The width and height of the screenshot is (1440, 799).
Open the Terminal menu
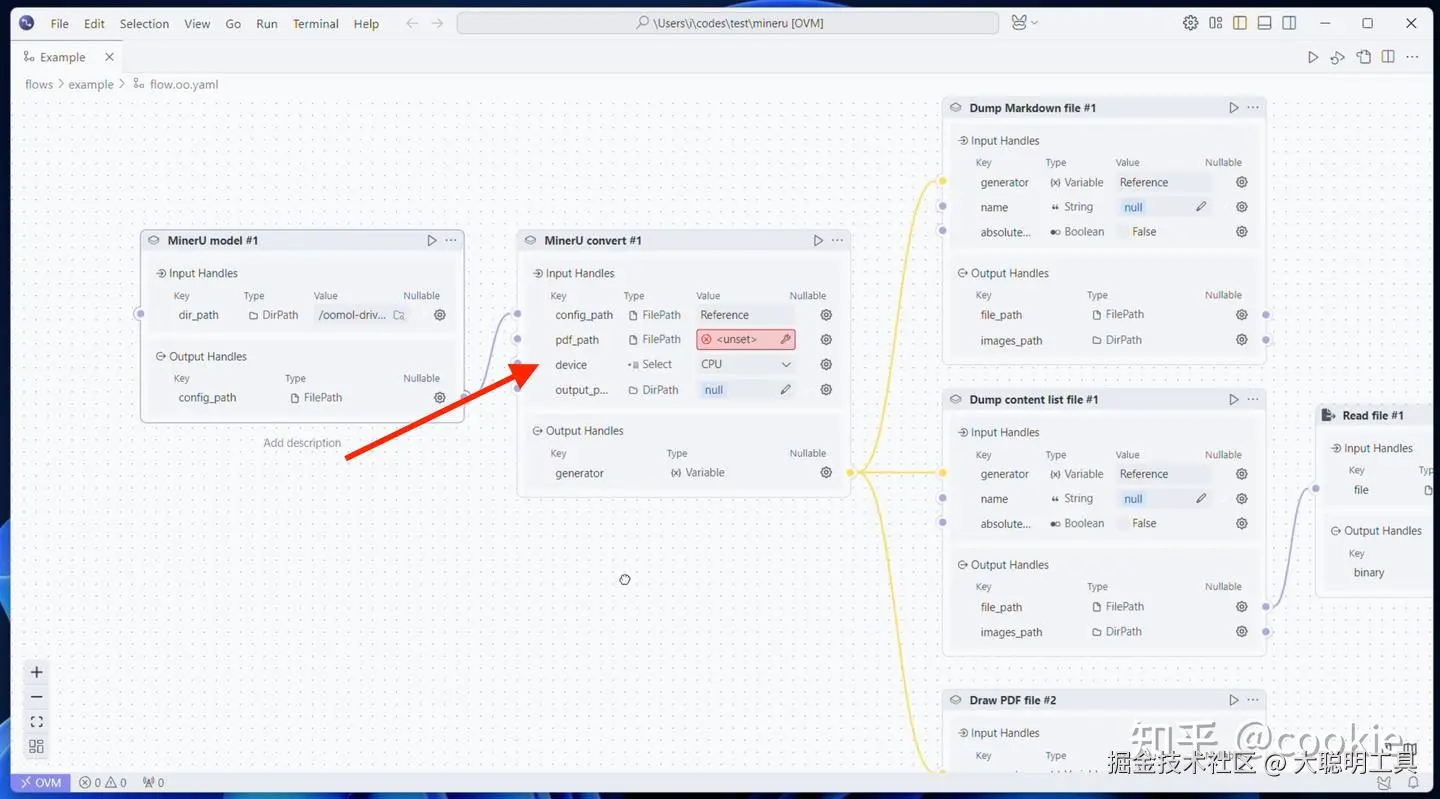coord(316,23)
